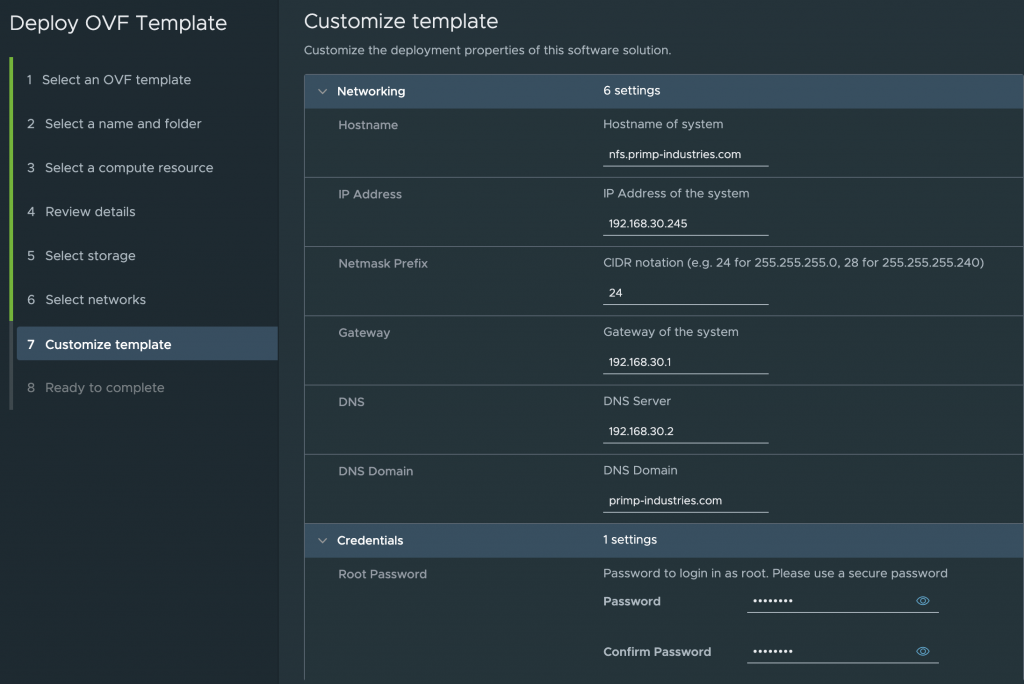Switch to step 6 Select networks
Image resolution: width=1024 pixels, height=684 pixels.
[x=95, y=300]
